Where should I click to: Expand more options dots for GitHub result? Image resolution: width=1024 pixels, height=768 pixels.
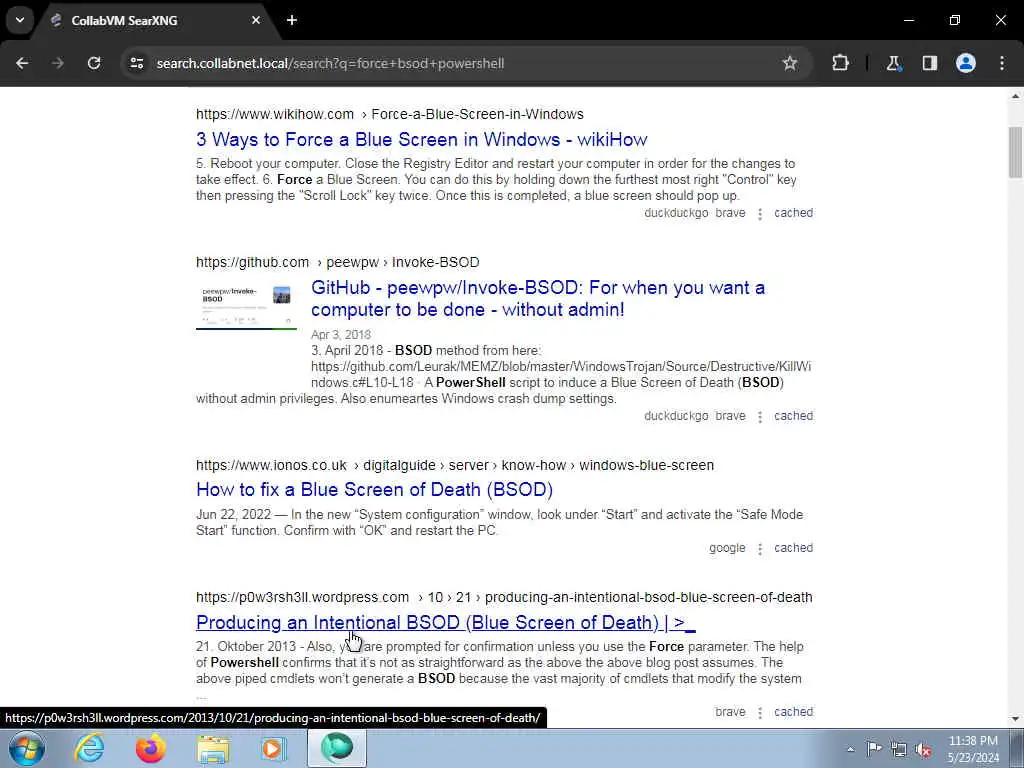point(760,417)
